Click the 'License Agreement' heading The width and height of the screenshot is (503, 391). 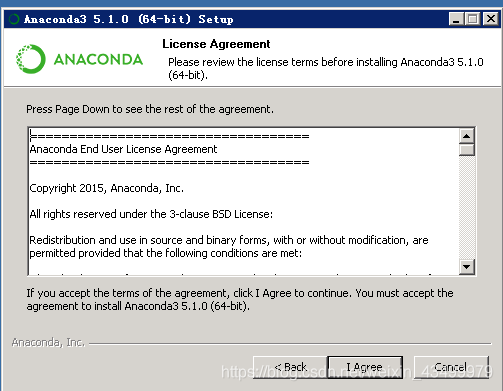coord(216,44)
